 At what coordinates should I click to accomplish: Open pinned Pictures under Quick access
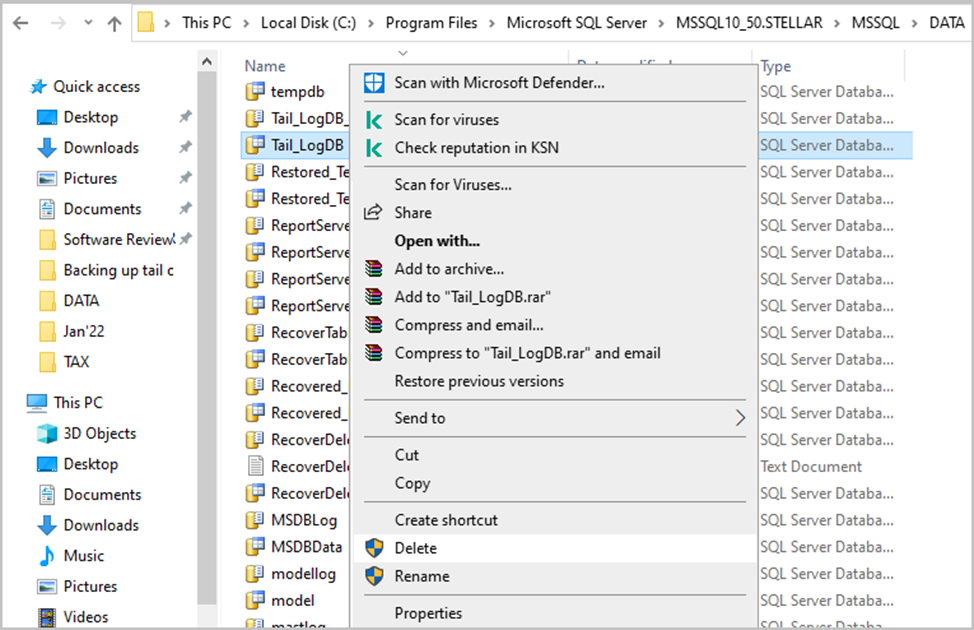point(90,178)
